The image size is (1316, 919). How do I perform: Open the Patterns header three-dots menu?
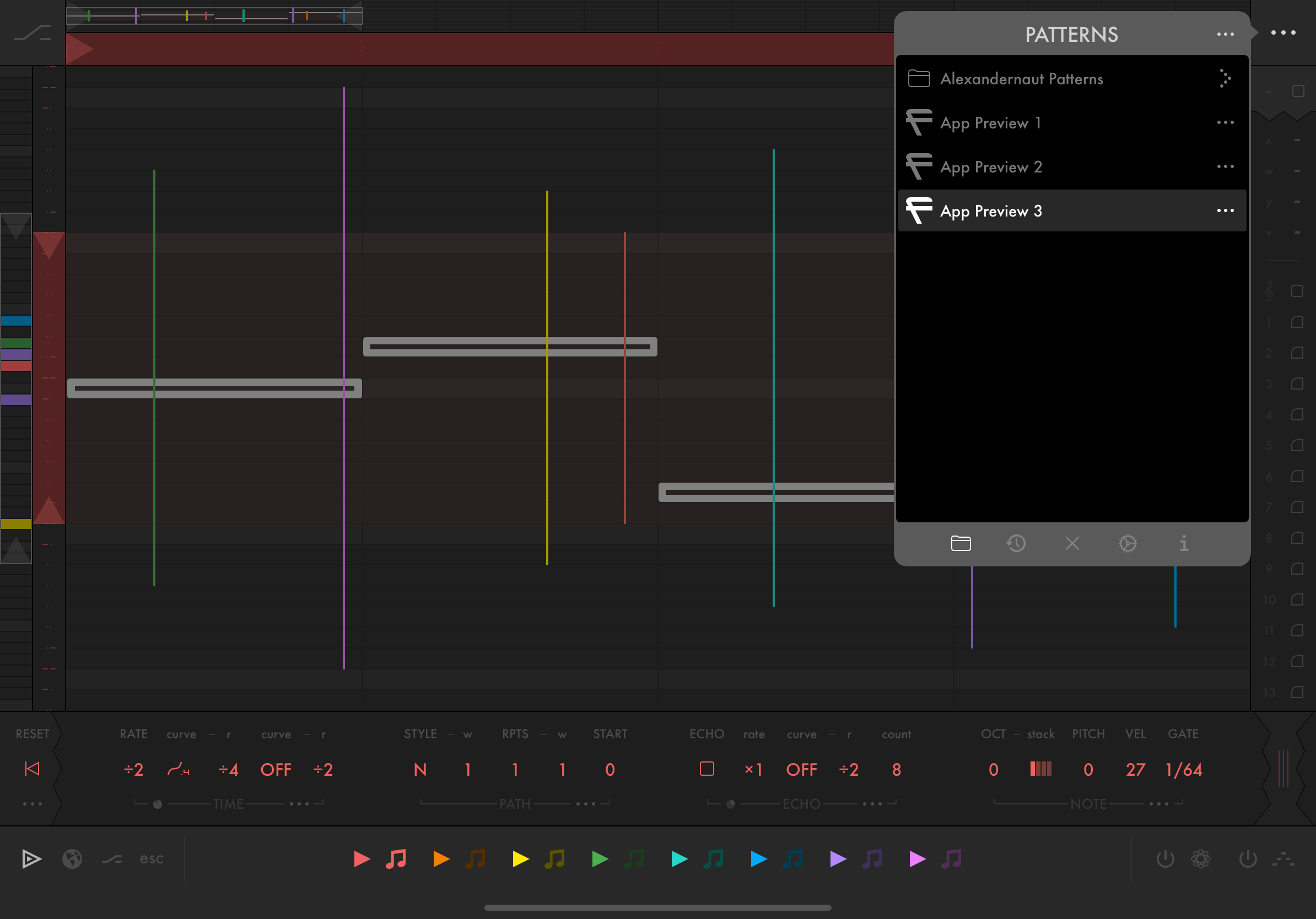1225,34
